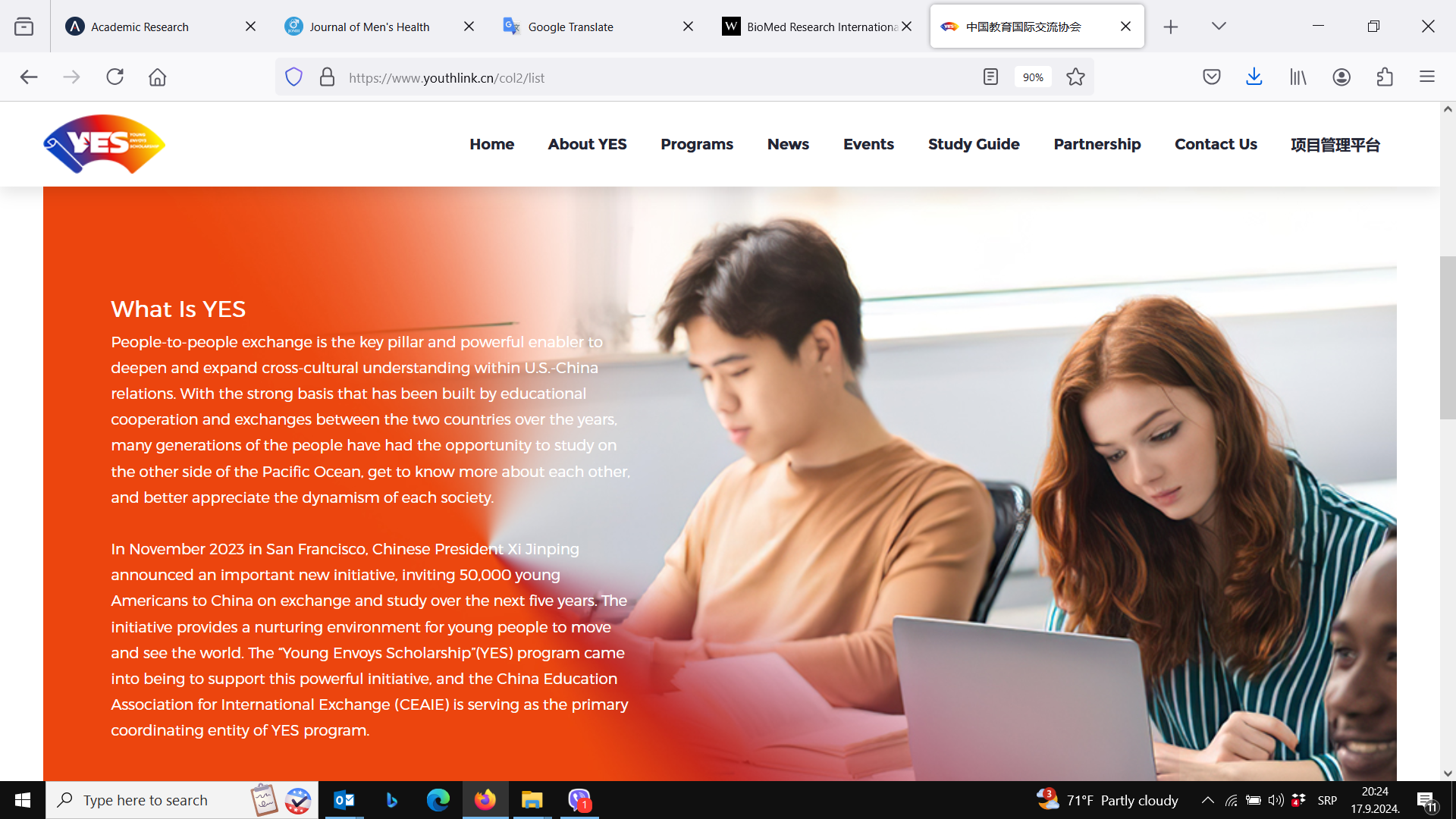This screenshot has height=819, width=1456.
Task: Open Firefox View recent browsing icon
Action: pyautogui.click(x=24, y=27)
